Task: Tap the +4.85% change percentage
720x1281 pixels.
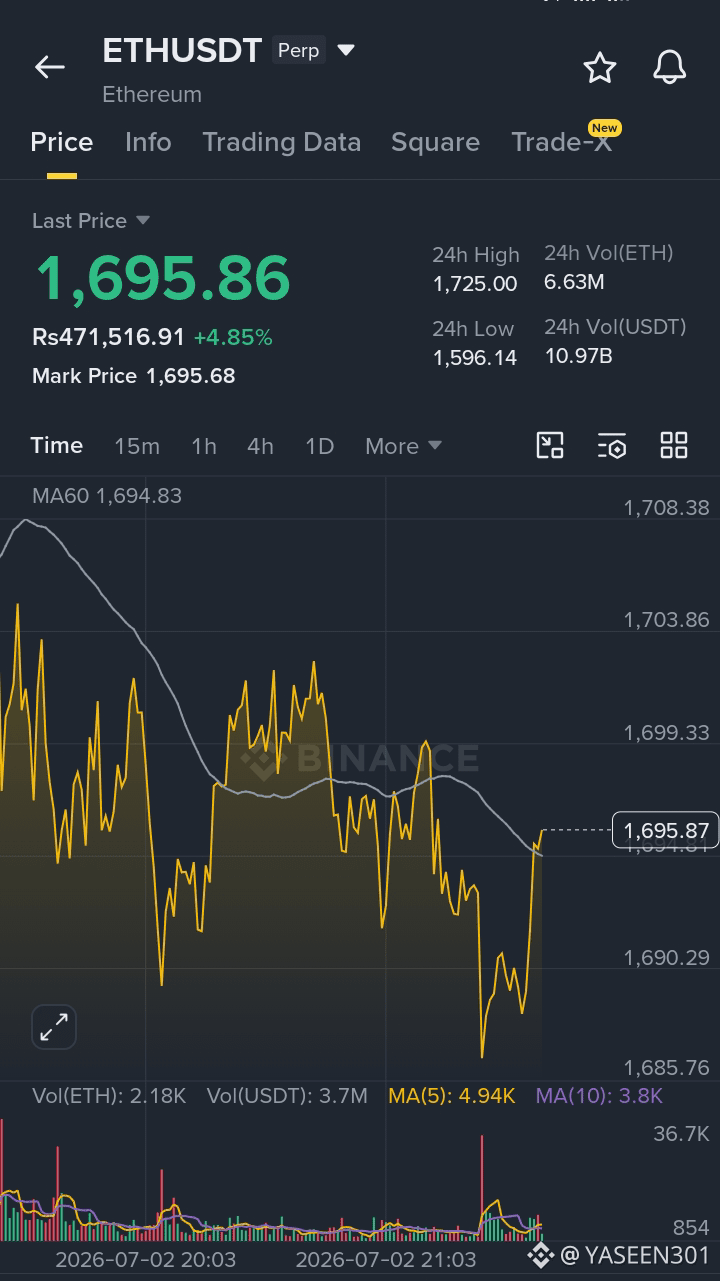Action: [x=233, y=338]
